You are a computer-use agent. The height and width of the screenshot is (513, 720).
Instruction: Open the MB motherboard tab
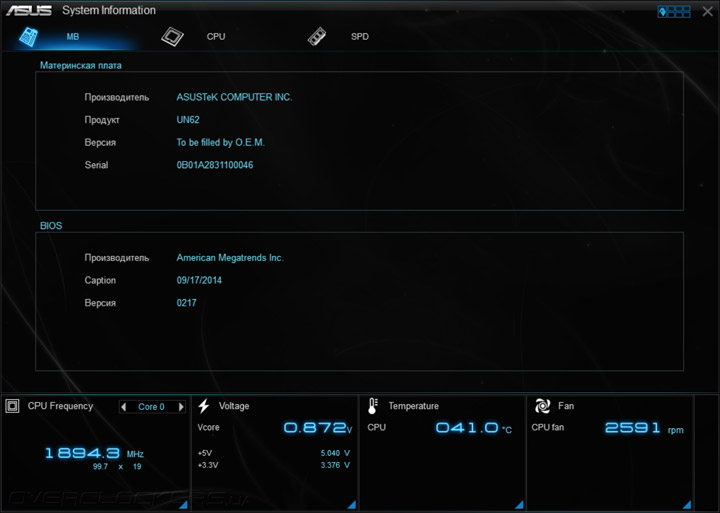pyautogui.click(x=73, y=37)
